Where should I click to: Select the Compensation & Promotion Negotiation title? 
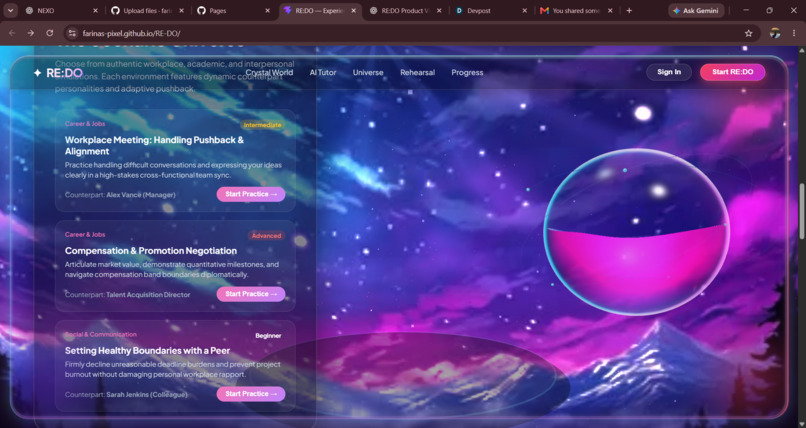pyautogui.click(x=151, y=251)
